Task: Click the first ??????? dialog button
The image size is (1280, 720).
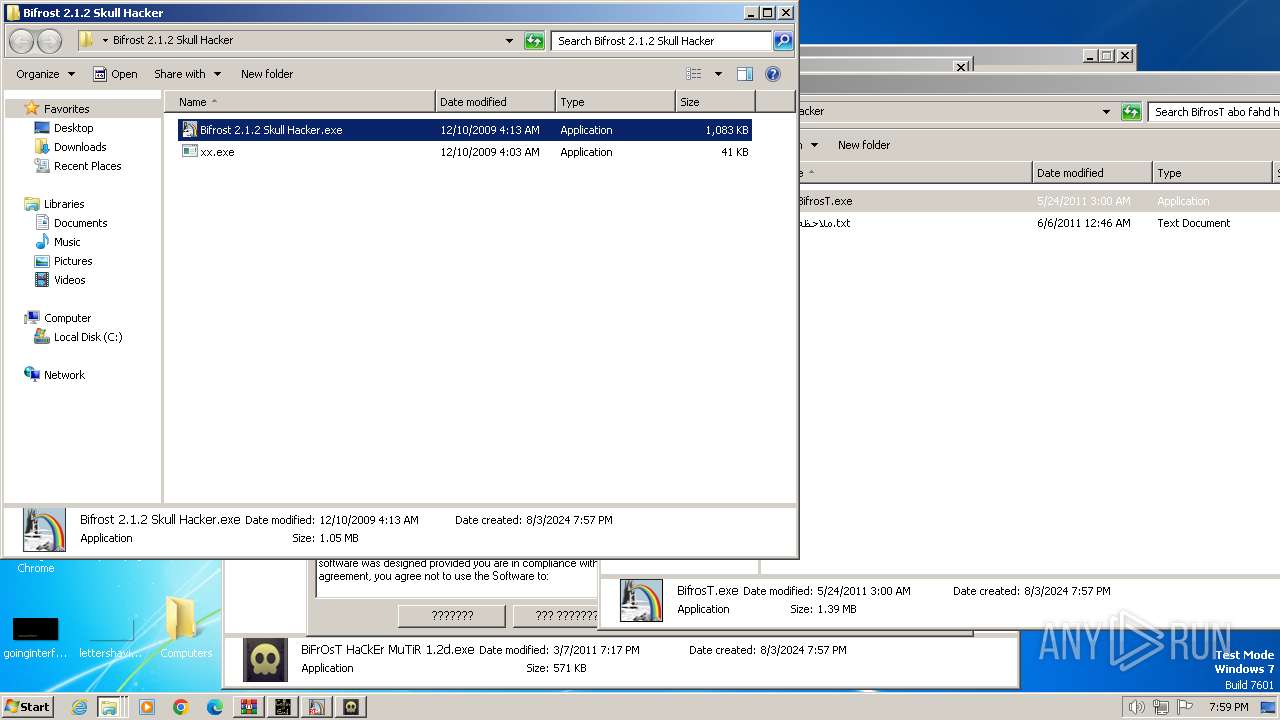Action: (452, 616)
